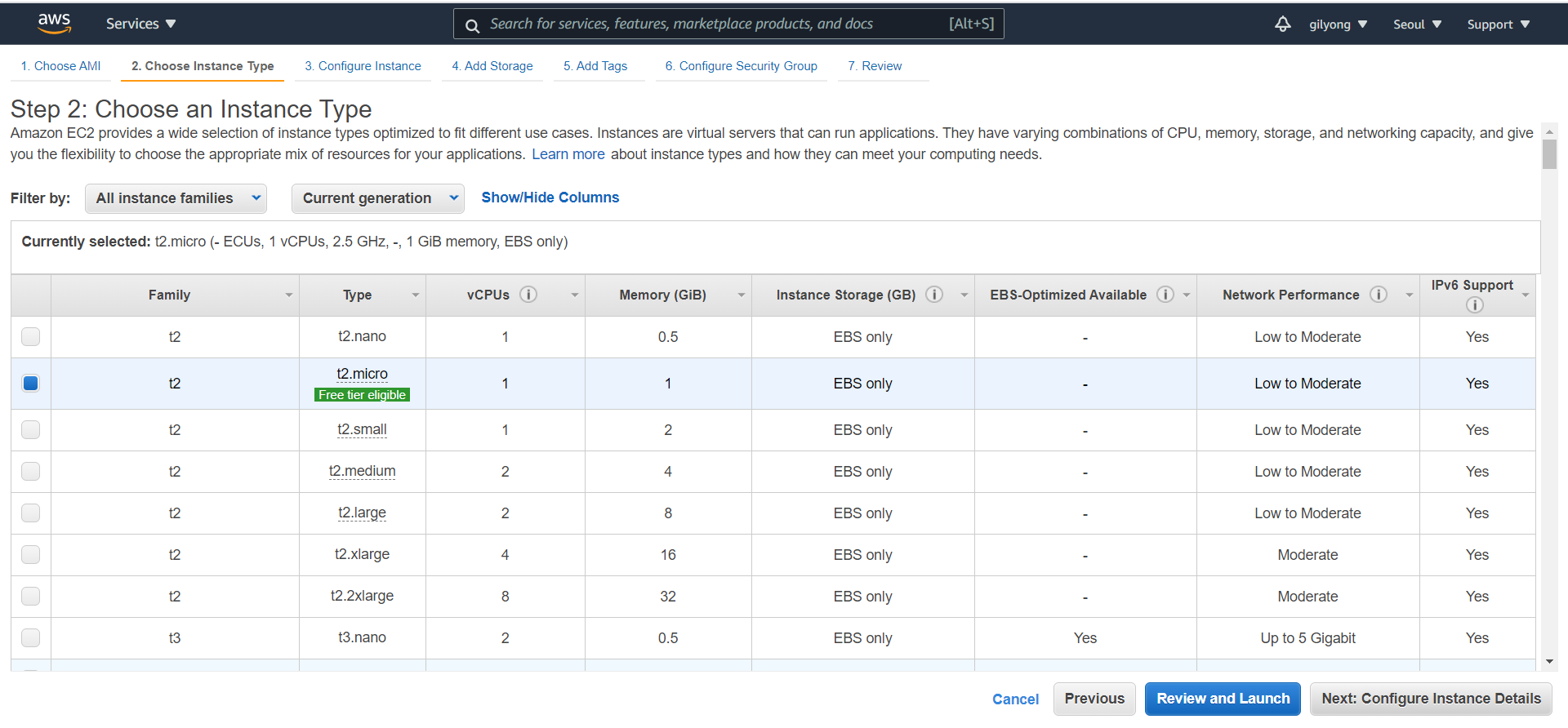Select the t2.large instance checkbox
1568x728 pixels.
(x=30, y=513)
